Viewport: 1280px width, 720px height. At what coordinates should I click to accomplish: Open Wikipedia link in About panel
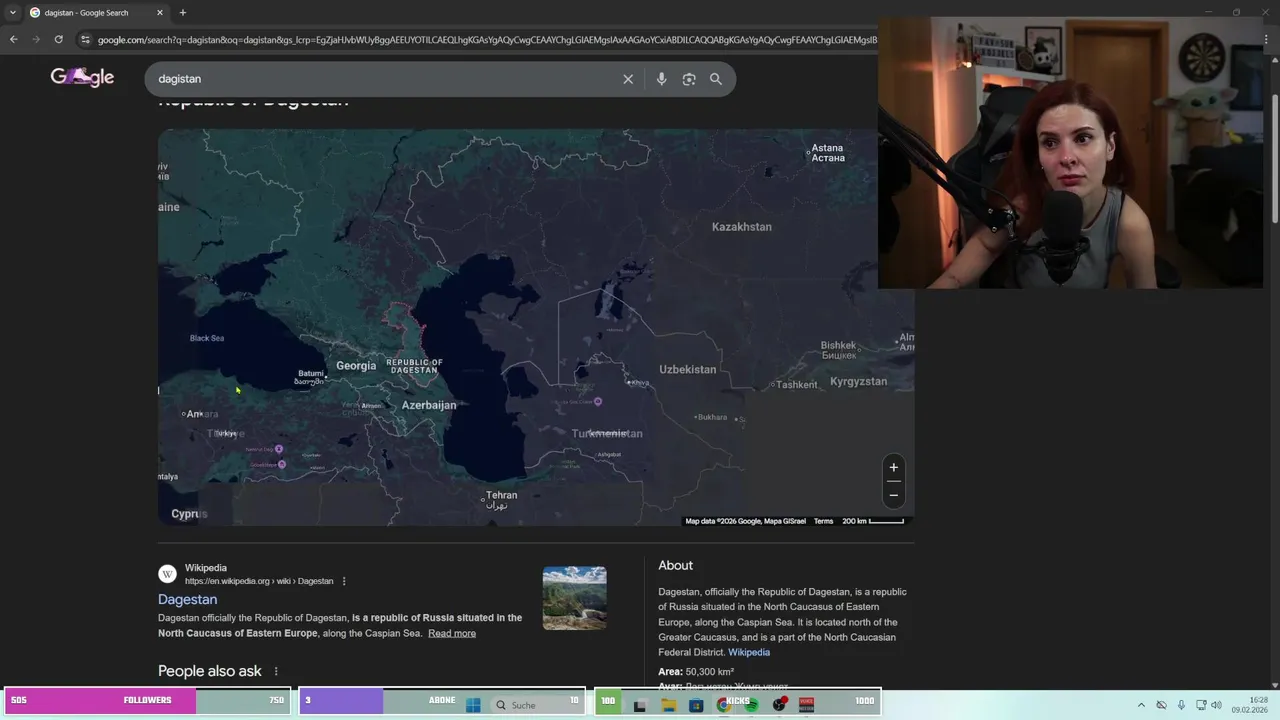(x=749, y=652)
